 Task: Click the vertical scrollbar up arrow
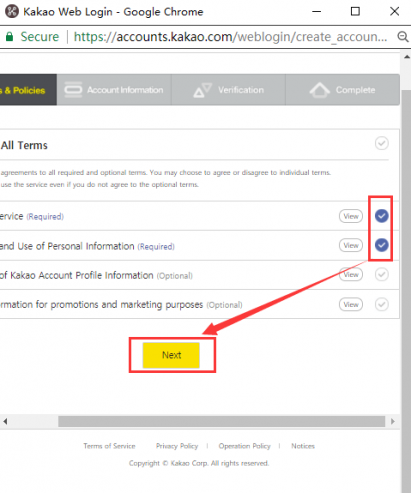pos(407,57)
